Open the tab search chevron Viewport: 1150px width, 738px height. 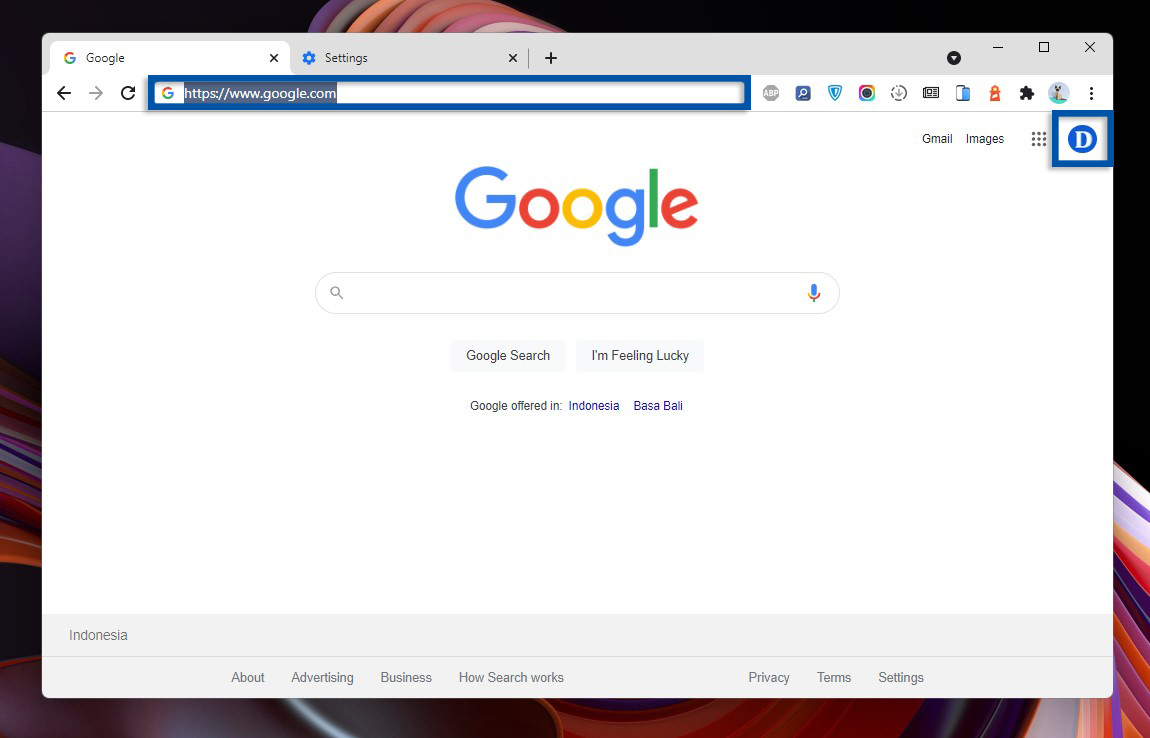[x=954, y=58]
